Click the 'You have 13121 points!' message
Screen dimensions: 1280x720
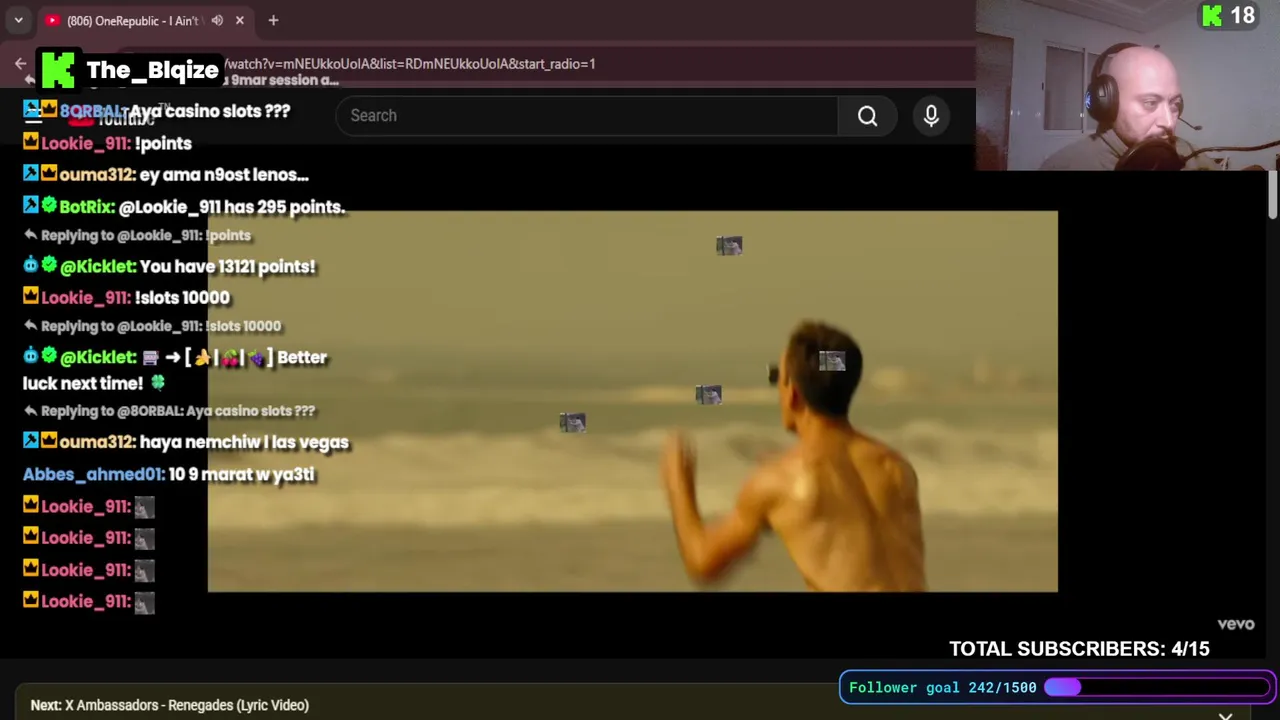point(227,267)
